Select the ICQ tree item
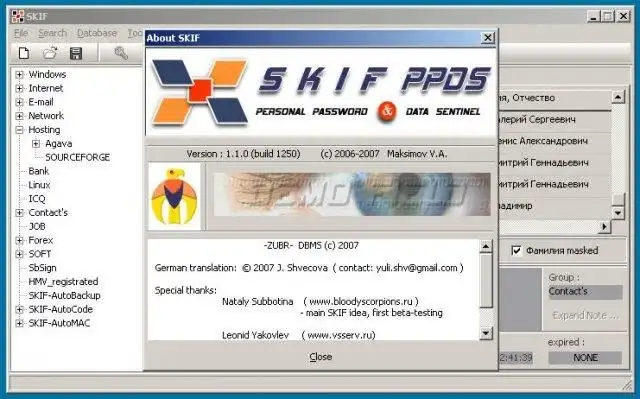The width and height of the screenshot is (640, 399). (x=37, y=199)
